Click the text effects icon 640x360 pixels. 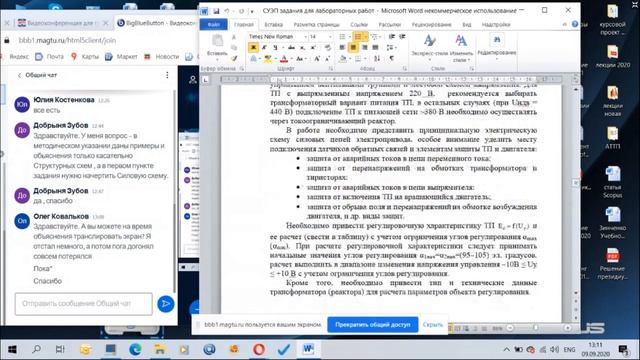point(253,59)
